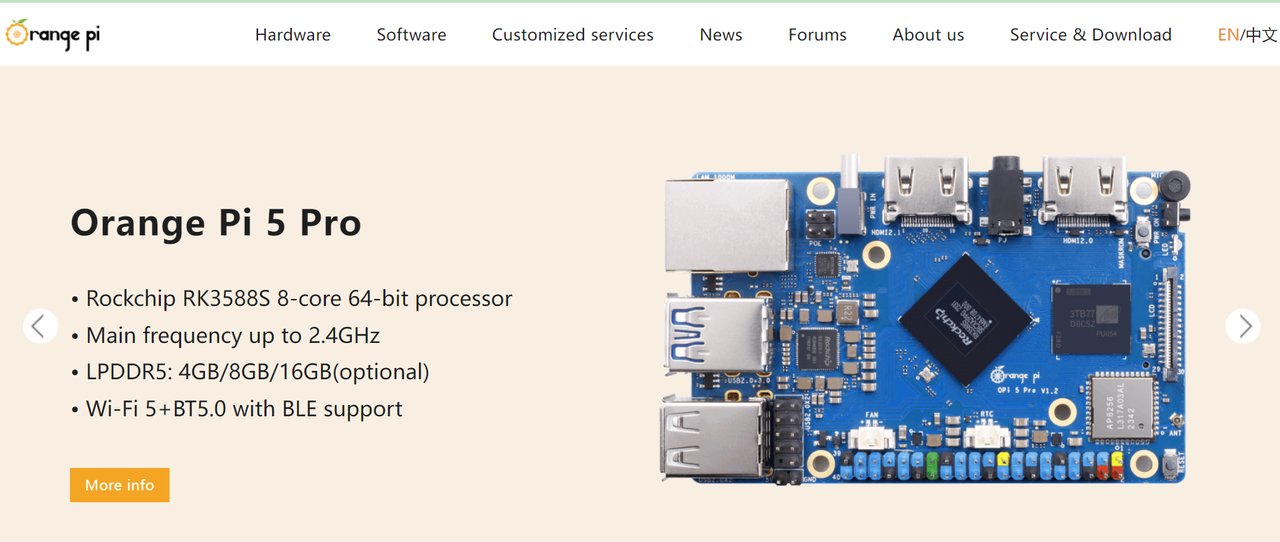Click the Orange Pi logo

[53, 35]
